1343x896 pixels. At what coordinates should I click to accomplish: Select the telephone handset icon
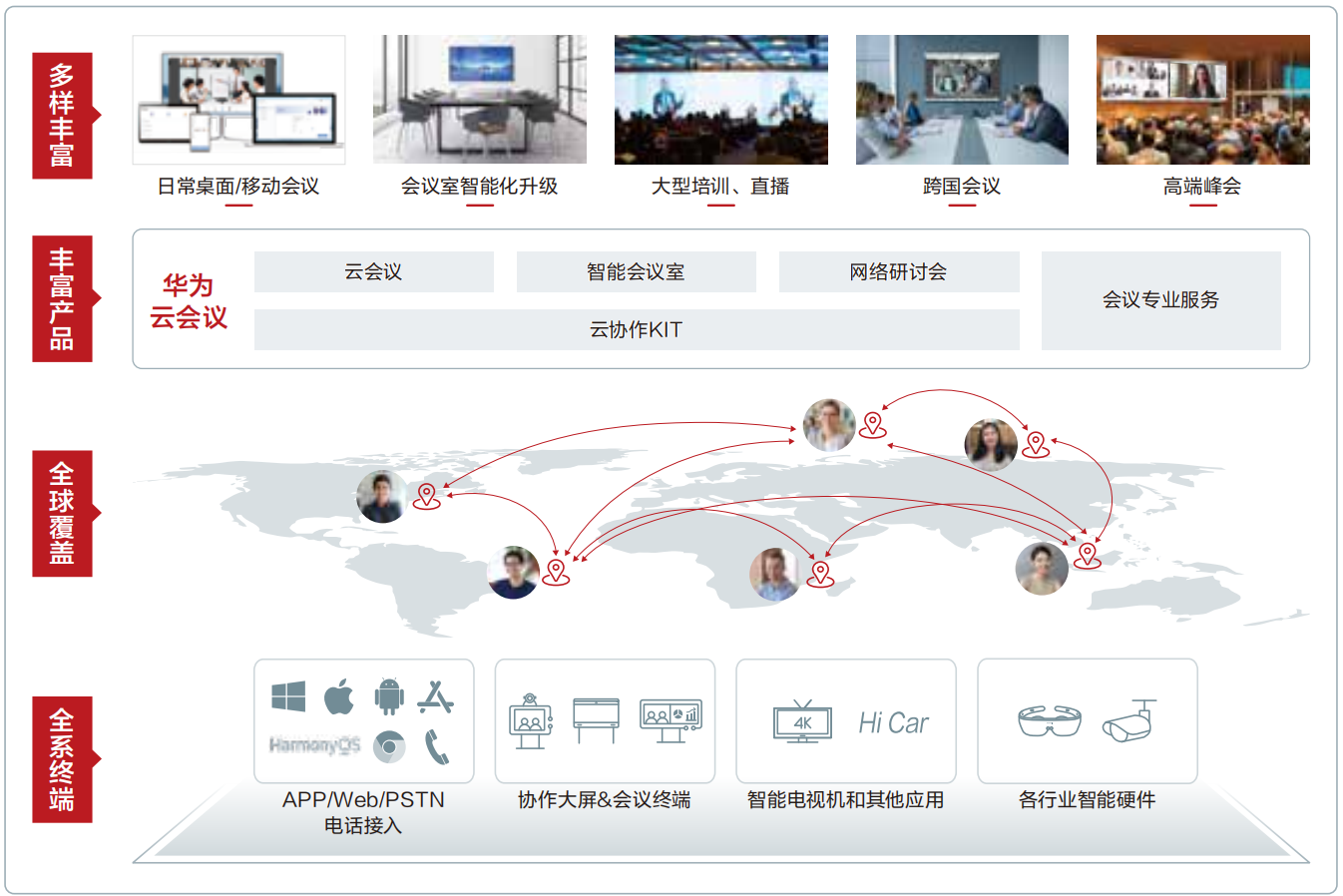click(x=436, y=745)
